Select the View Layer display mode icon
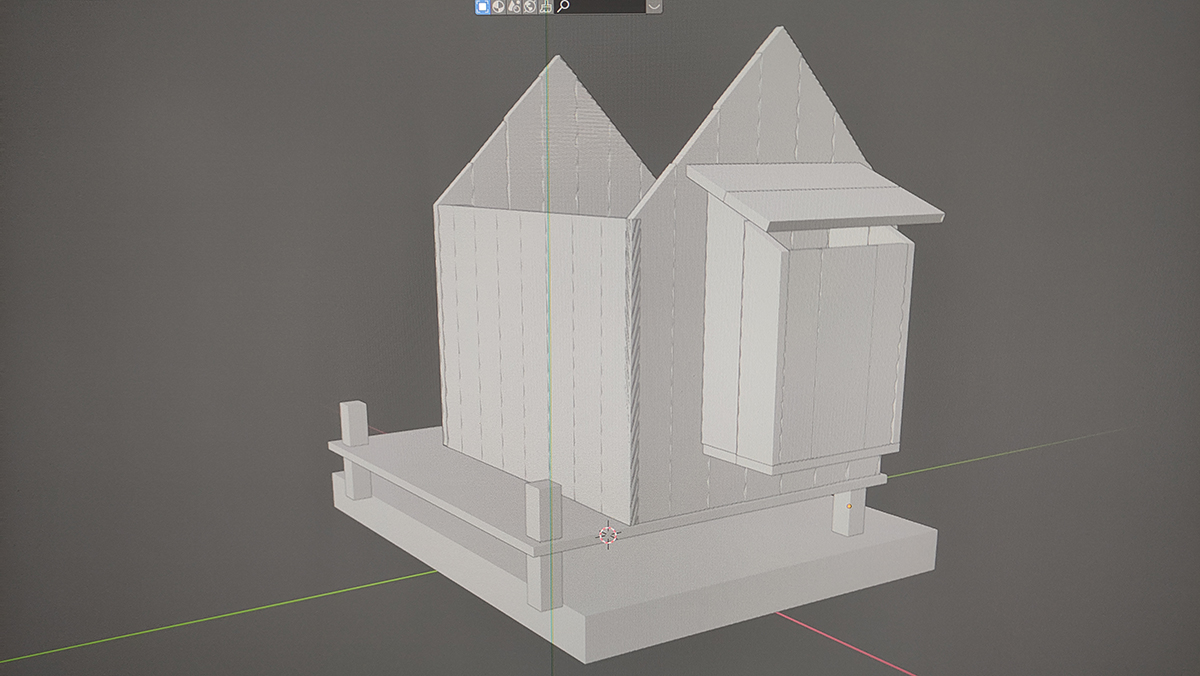Image resolution: width=1200 pixels, height=676 pixels. point(481,6)
